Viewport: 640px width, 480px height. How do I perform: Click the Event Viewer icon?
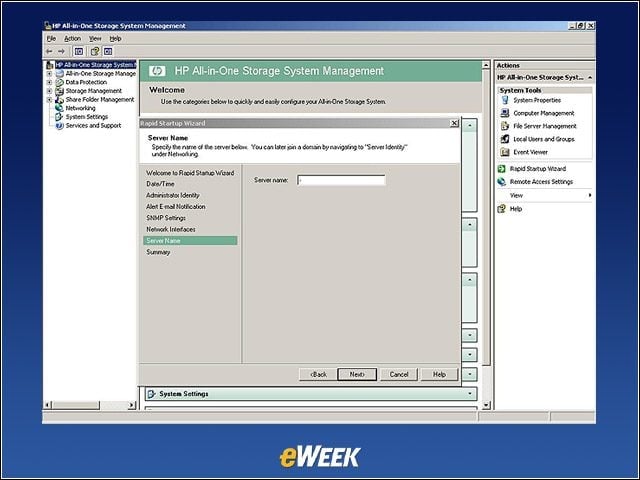(505, 152)
